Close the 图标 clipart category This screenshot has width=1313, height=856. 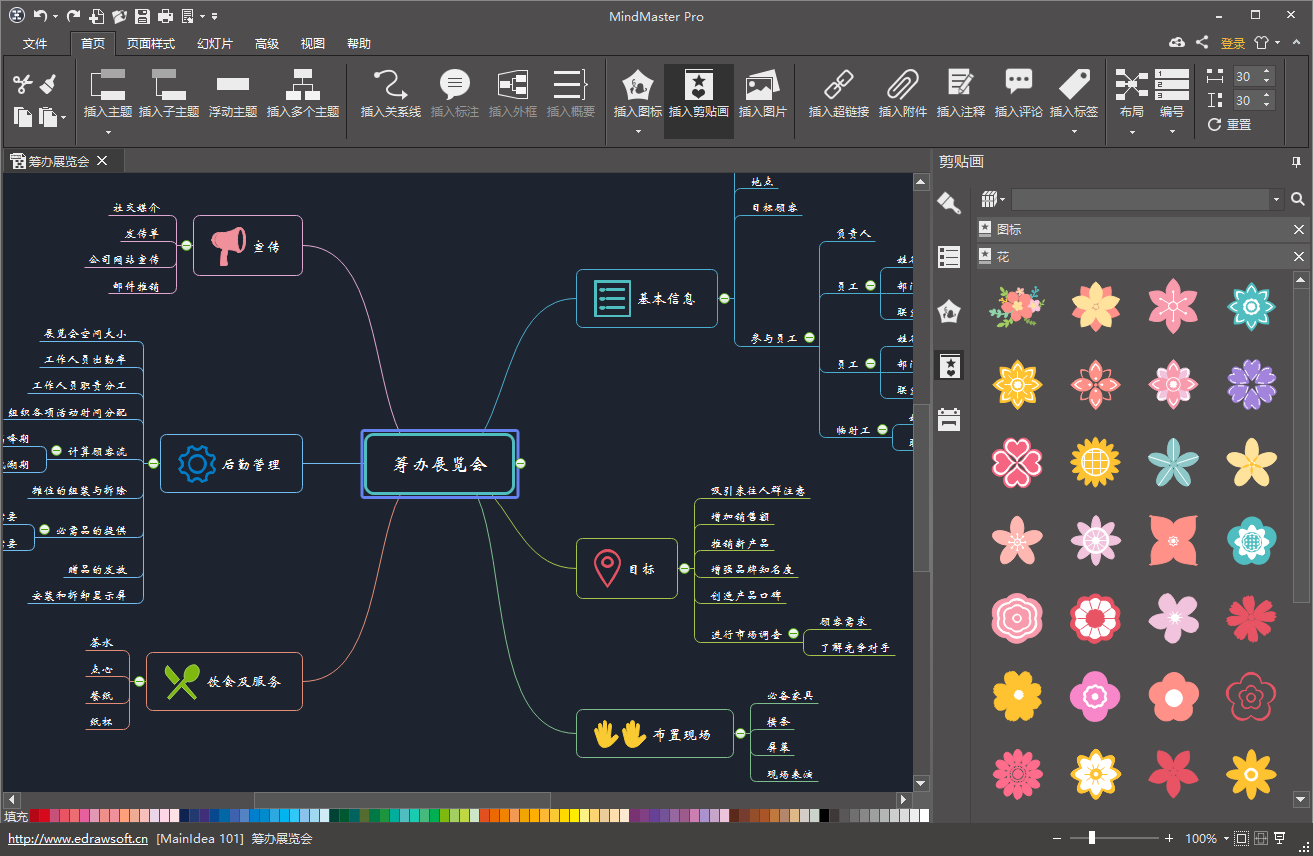click(x=1298, y=230)
